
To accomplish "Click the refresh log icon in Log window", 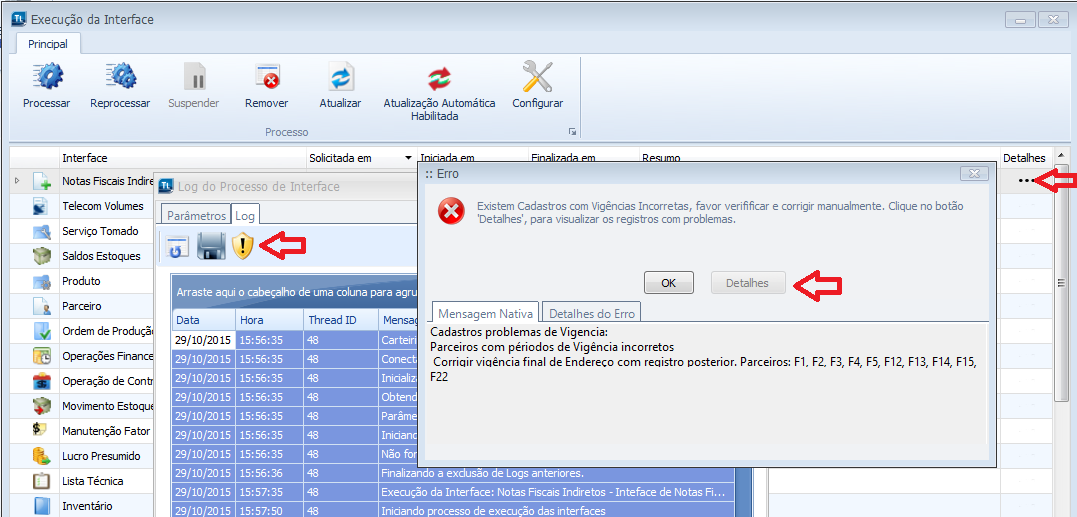I will pyautogui.click(x=179, y=247).
